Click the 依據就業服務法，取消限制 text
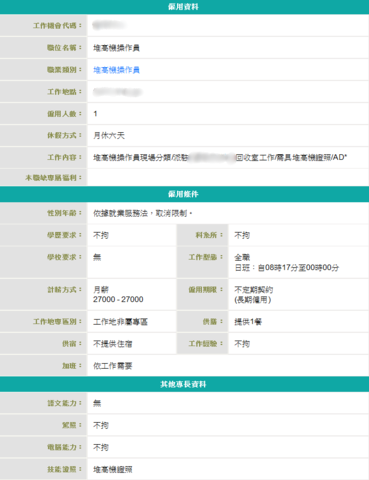The image size is (369, 480). point(142,213)
